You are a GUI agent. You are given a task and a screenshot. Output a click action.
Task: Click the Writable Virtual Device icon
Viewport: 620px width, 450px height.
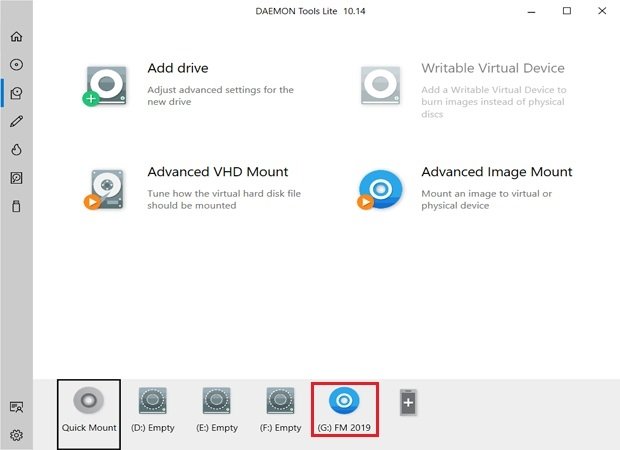(380, 86)
